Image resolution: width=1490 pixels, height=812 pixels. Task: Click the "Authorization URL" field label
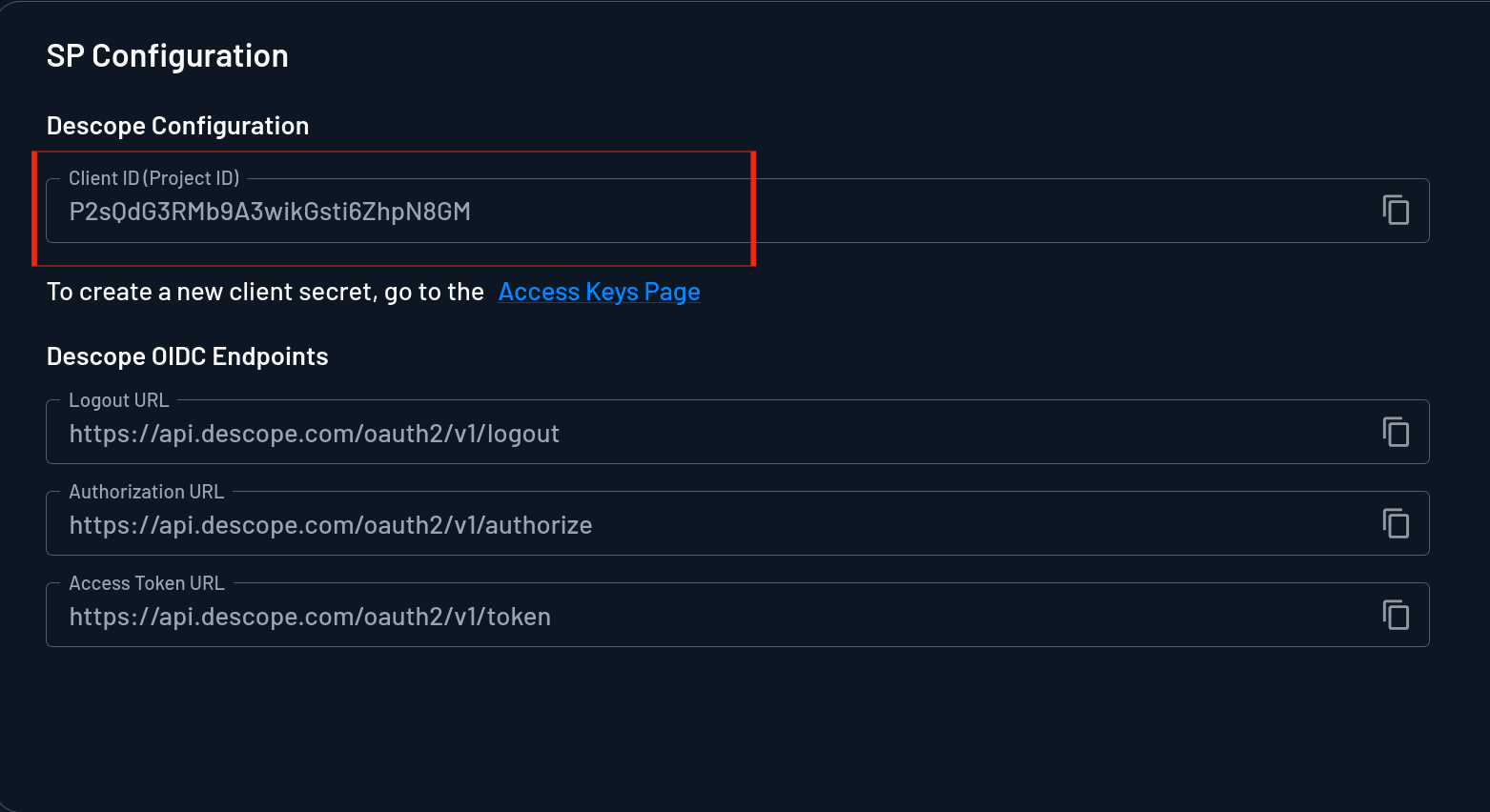(x=146, y=492)
